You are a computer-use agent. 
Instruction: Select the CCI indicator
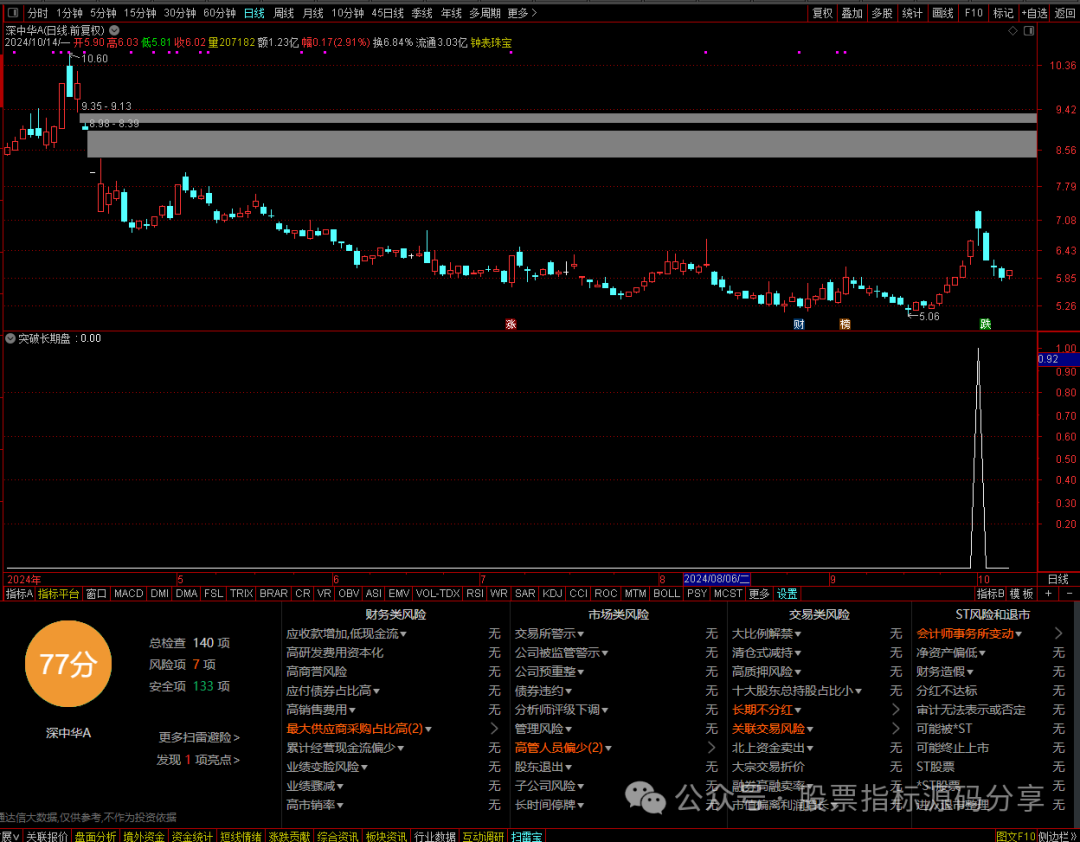tap(579, 593)
